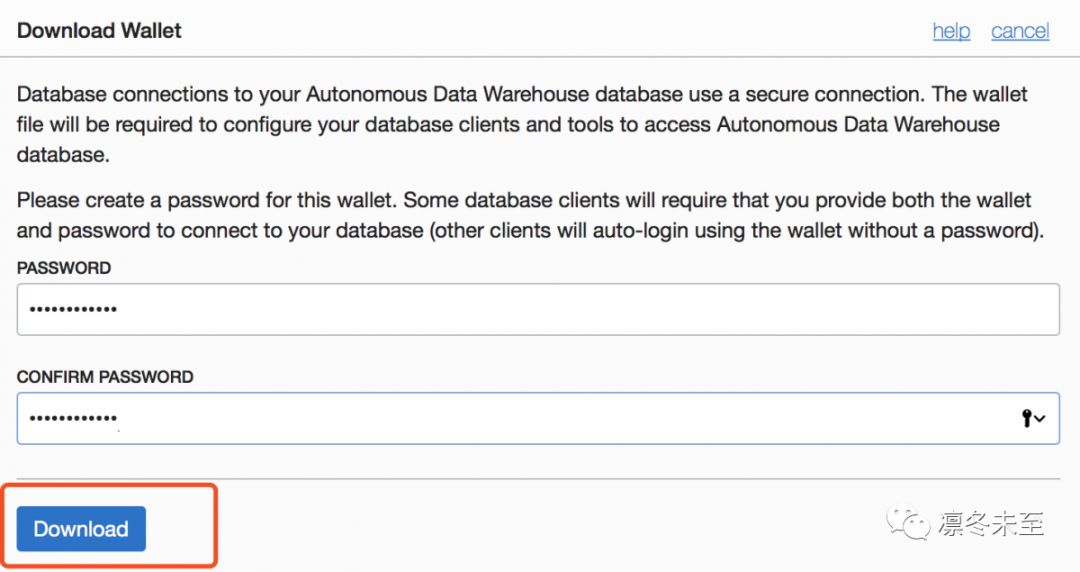Open the help link
This screenshot has height=572, width=1080.
[951, 31]
